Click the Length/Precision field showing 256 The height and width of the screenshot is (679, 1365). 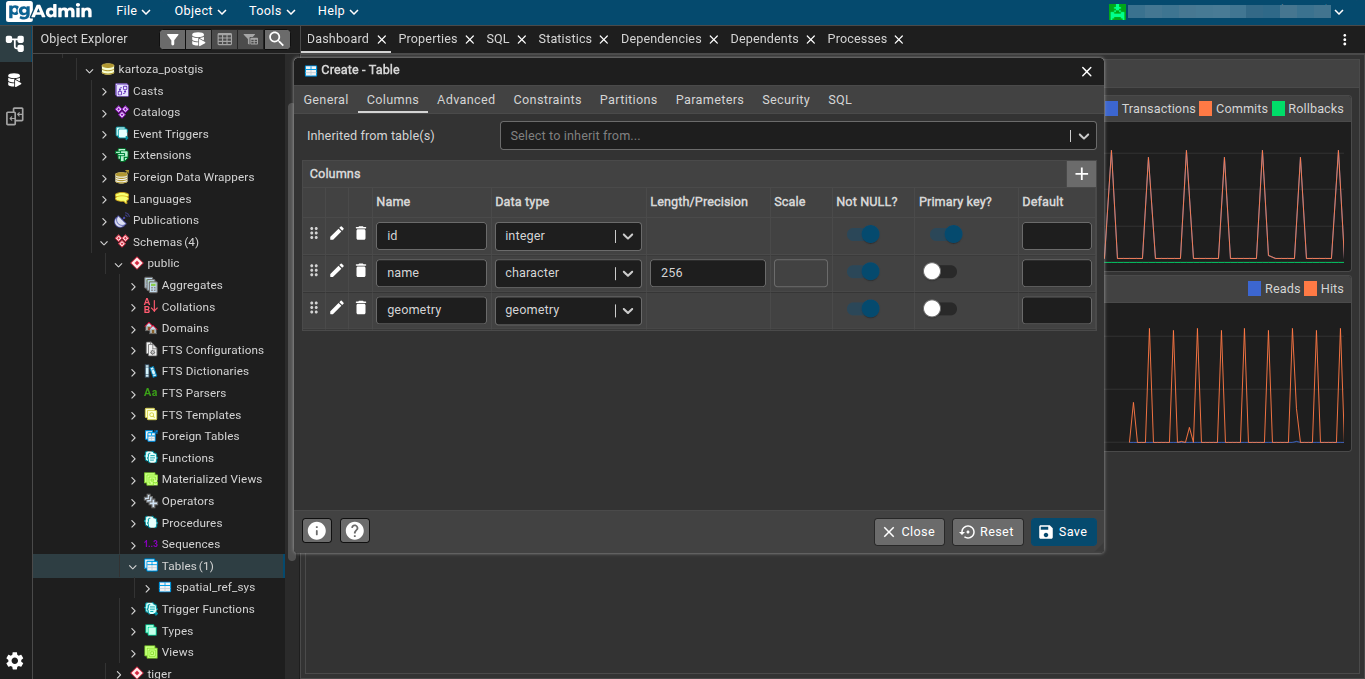click(x=707, y=272)
